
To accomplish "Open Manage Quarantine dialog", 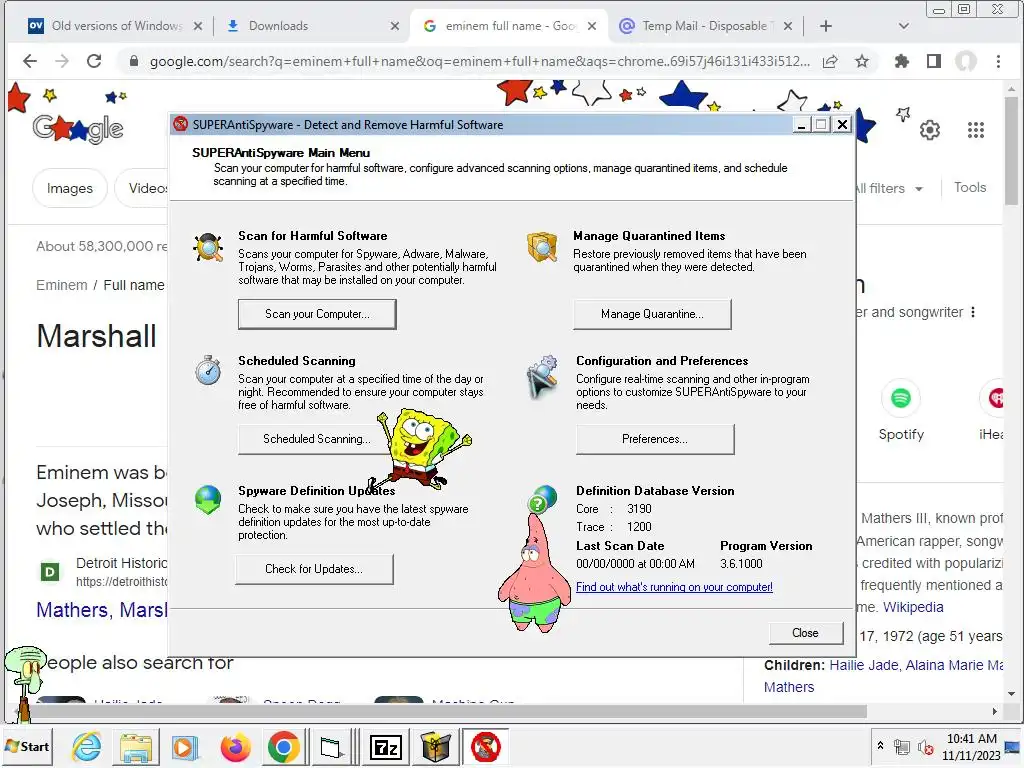I will (x=652, y=314).
